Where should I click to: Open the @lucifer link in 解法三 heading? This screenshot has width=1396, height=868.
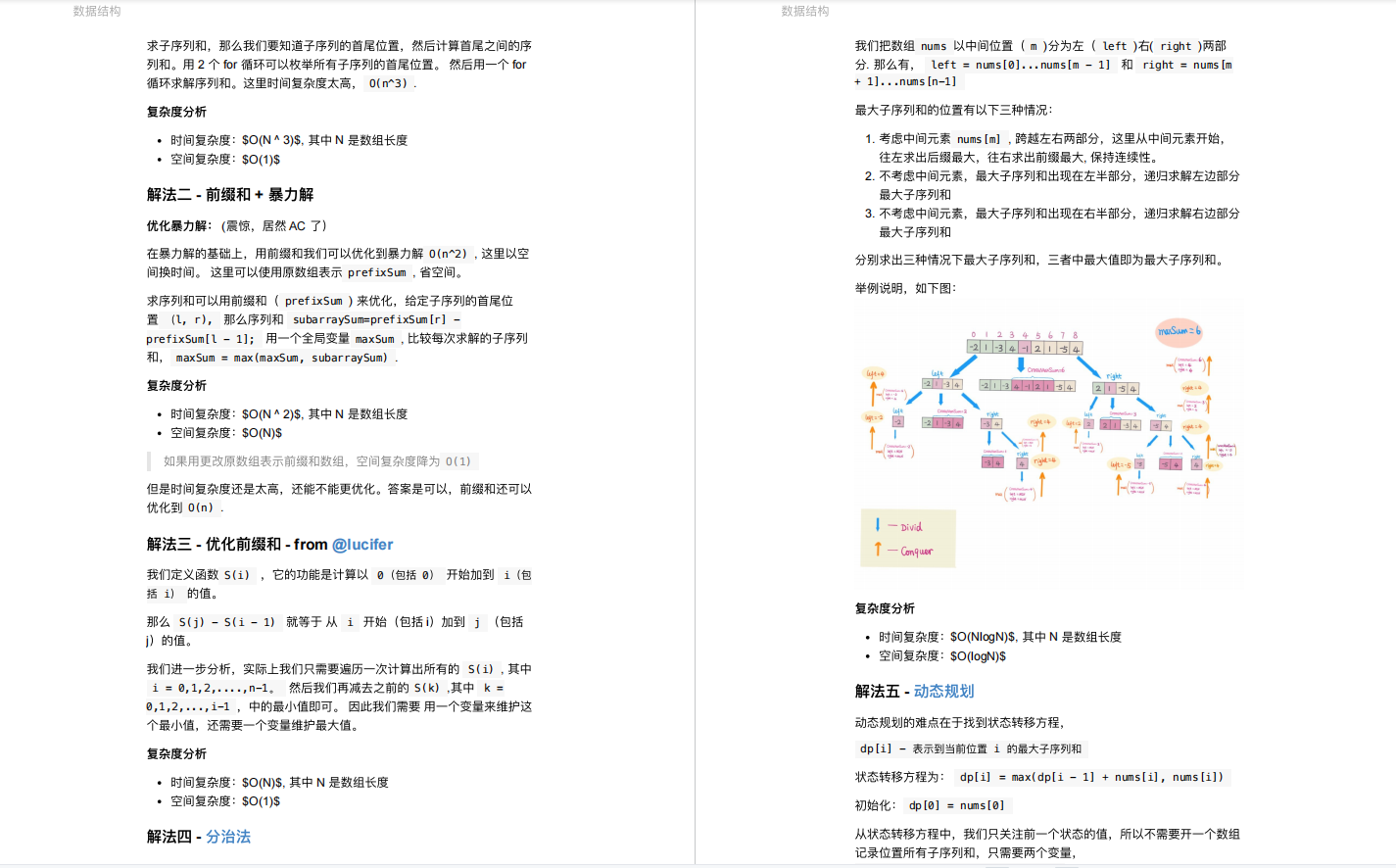(x=362, y=545)
